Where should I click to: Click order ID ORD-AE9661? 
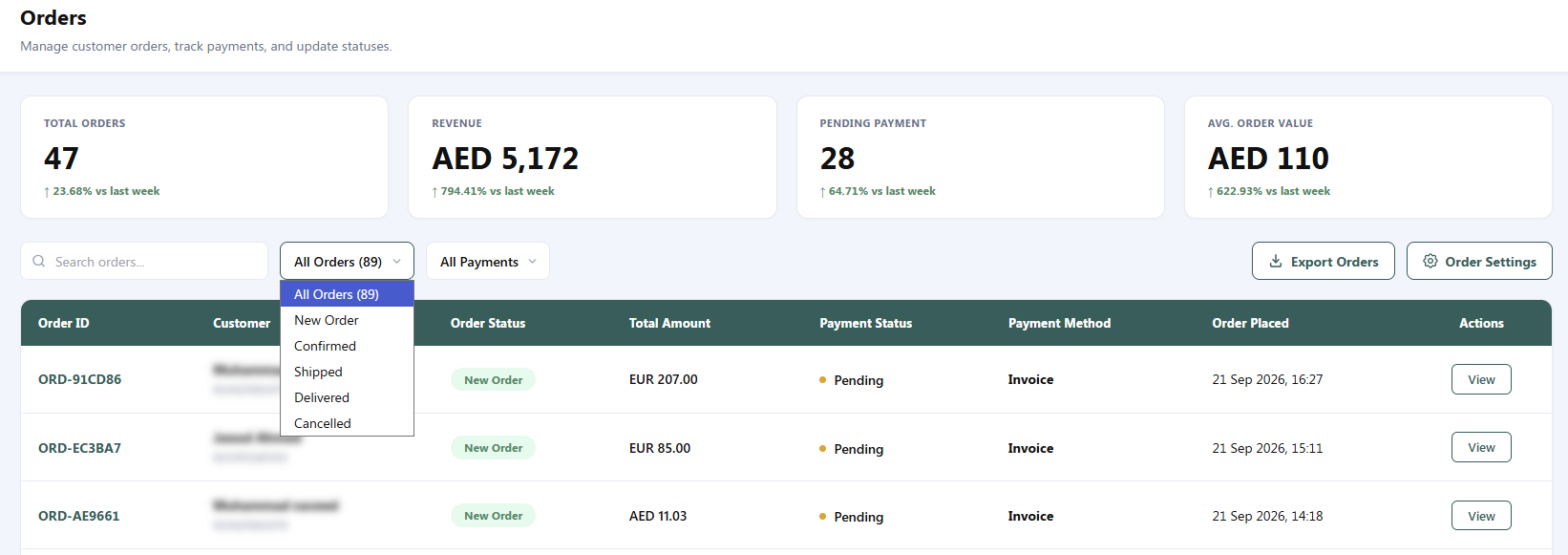(x=78, y=516)
